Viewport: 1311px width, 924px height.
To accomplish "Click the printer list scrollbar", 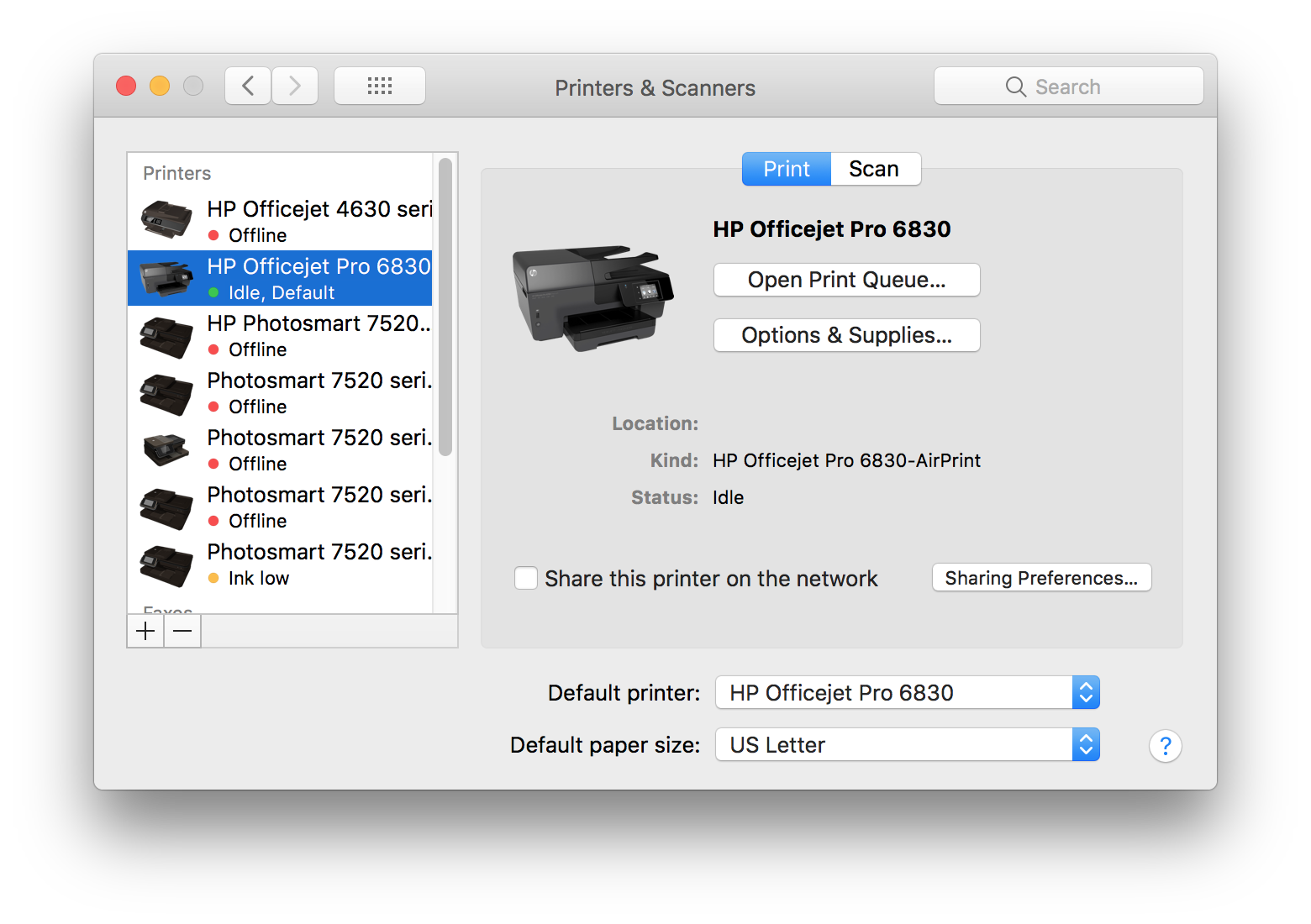I will click(445, 307).
